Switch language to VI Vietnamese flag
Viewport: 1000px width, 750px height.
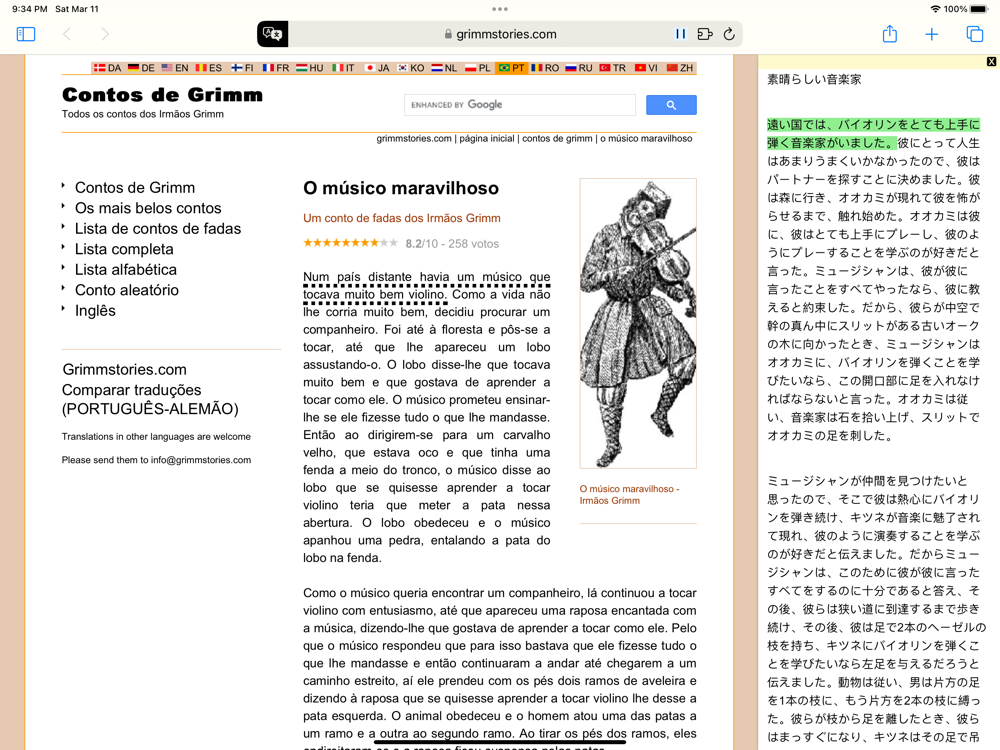[646, 68]
